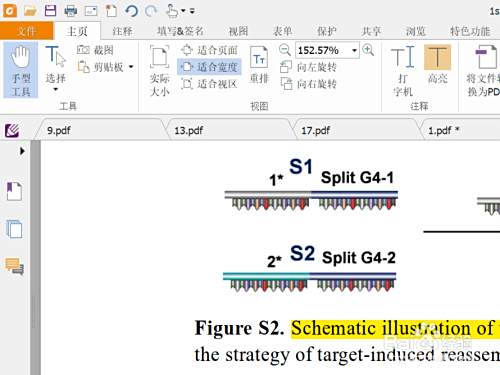Create a new blank document icon
The image size is (500, 375).
coord(111,11)
